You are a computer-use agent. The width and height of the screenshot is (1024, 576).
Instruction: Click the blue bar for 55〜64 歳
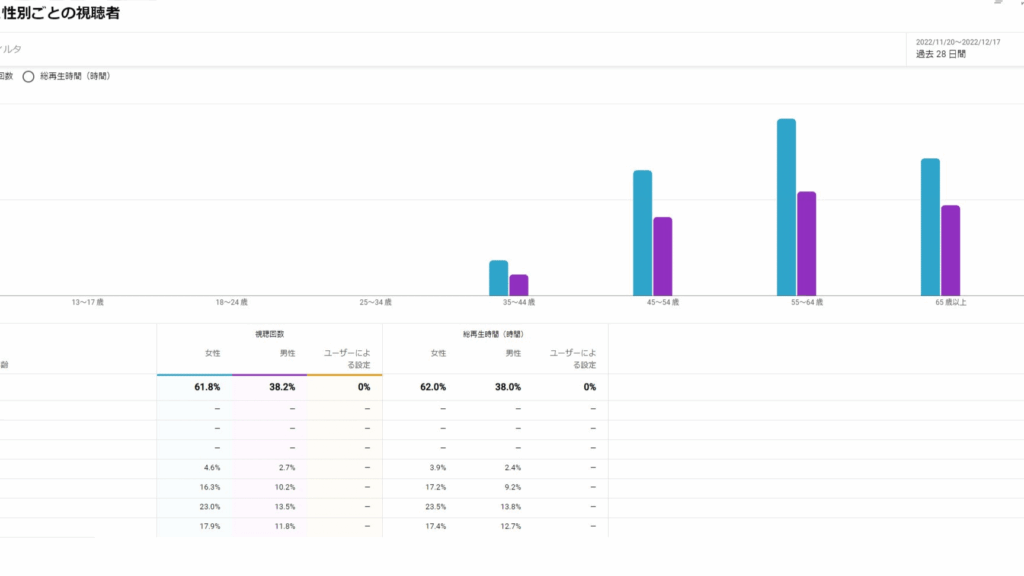click(x=786, y=207)
